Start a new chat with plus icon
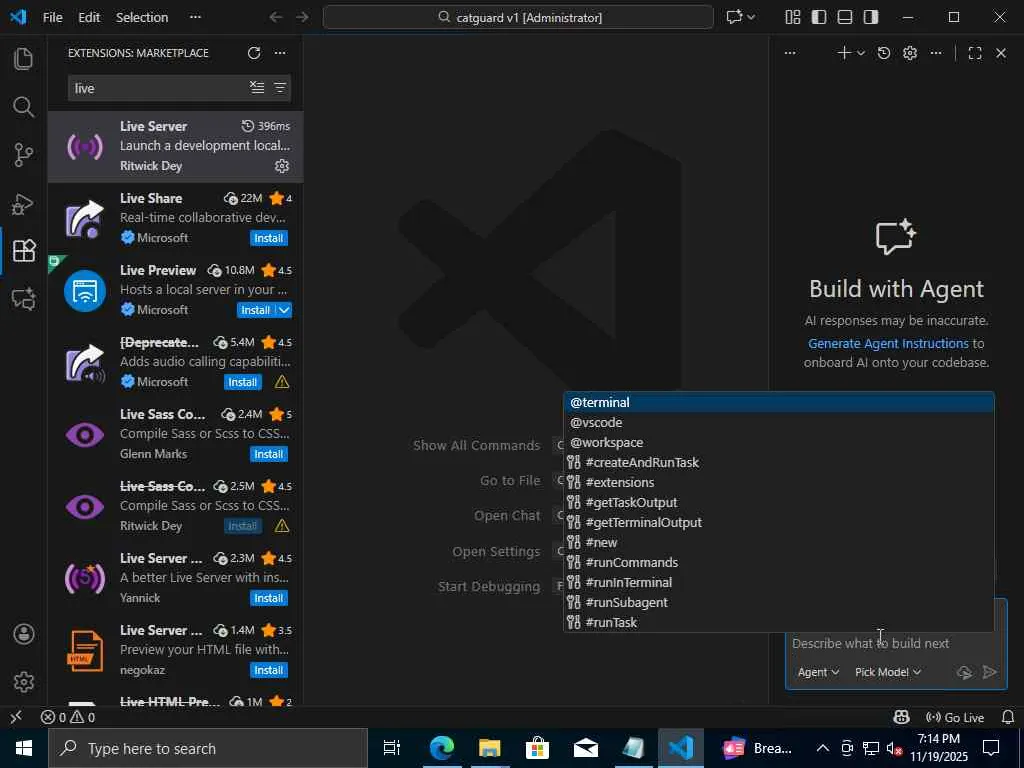Image resolution: width=1024 pixels, height=768 pixels. tap(844, 53)
